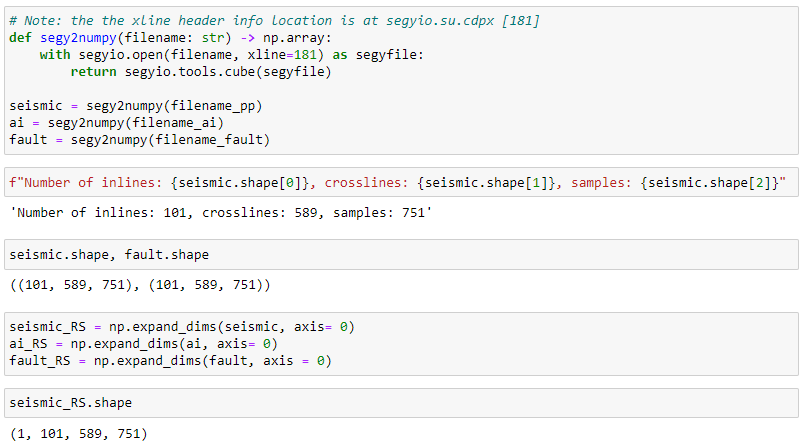Screen dimensions: 808x448
Task: Select the seismic_RS.shape cell
Action: [x=401, y=403]
